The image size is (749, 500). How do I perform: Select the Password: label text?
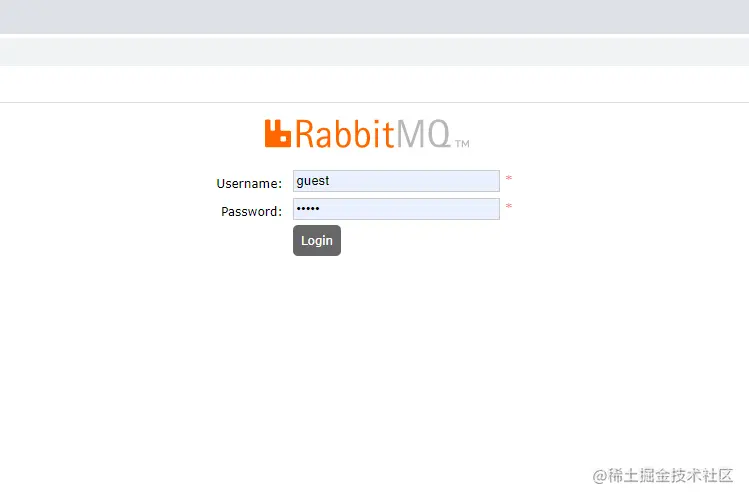point(251,212)
